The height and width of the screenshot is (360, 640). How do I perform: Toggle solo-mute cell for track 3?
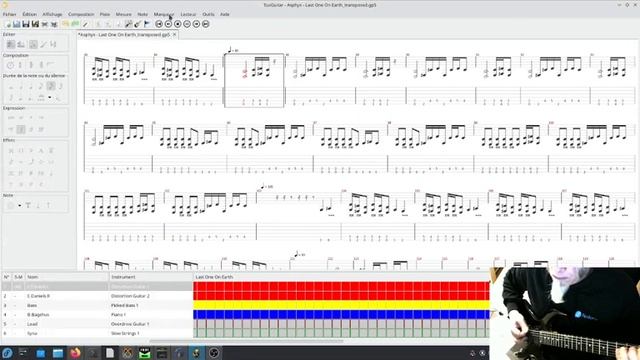tap(18, 305)
